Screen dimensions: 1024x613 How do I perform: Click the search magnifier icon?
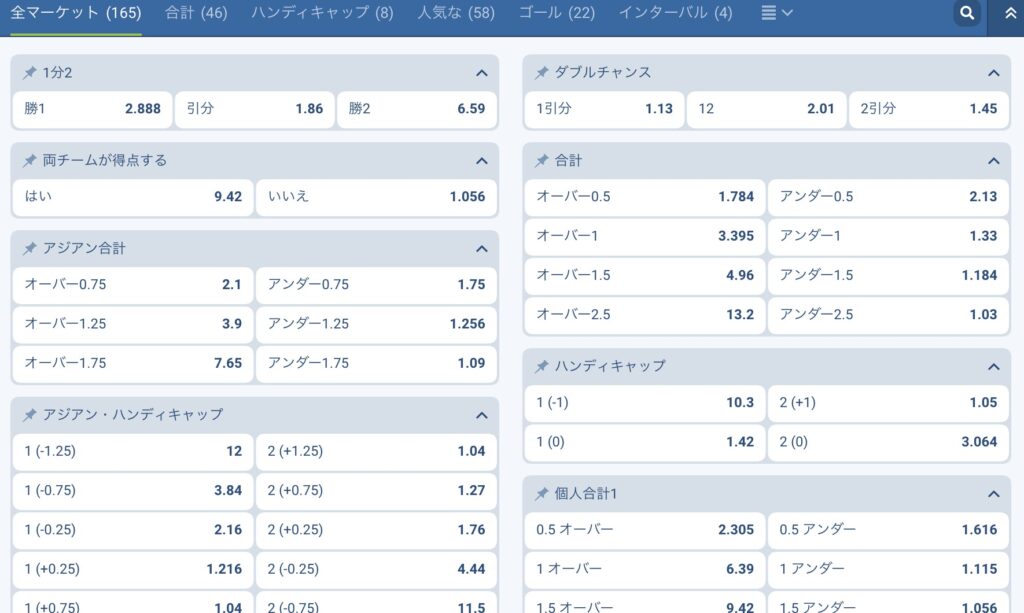pyautogui.click(x=966, y=13)
